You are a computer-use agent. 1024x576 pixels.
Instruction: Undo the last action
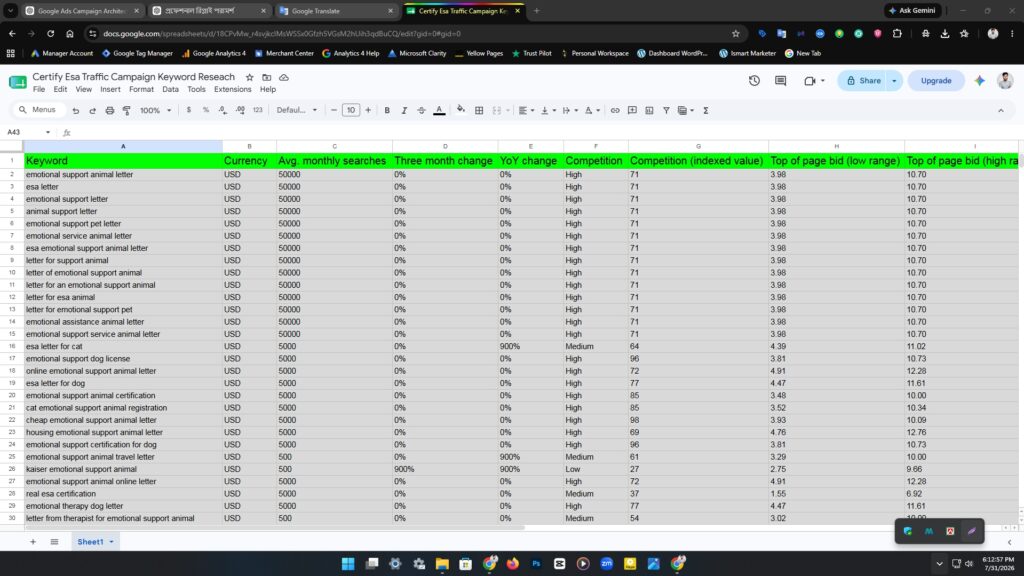tap(76, 110)
